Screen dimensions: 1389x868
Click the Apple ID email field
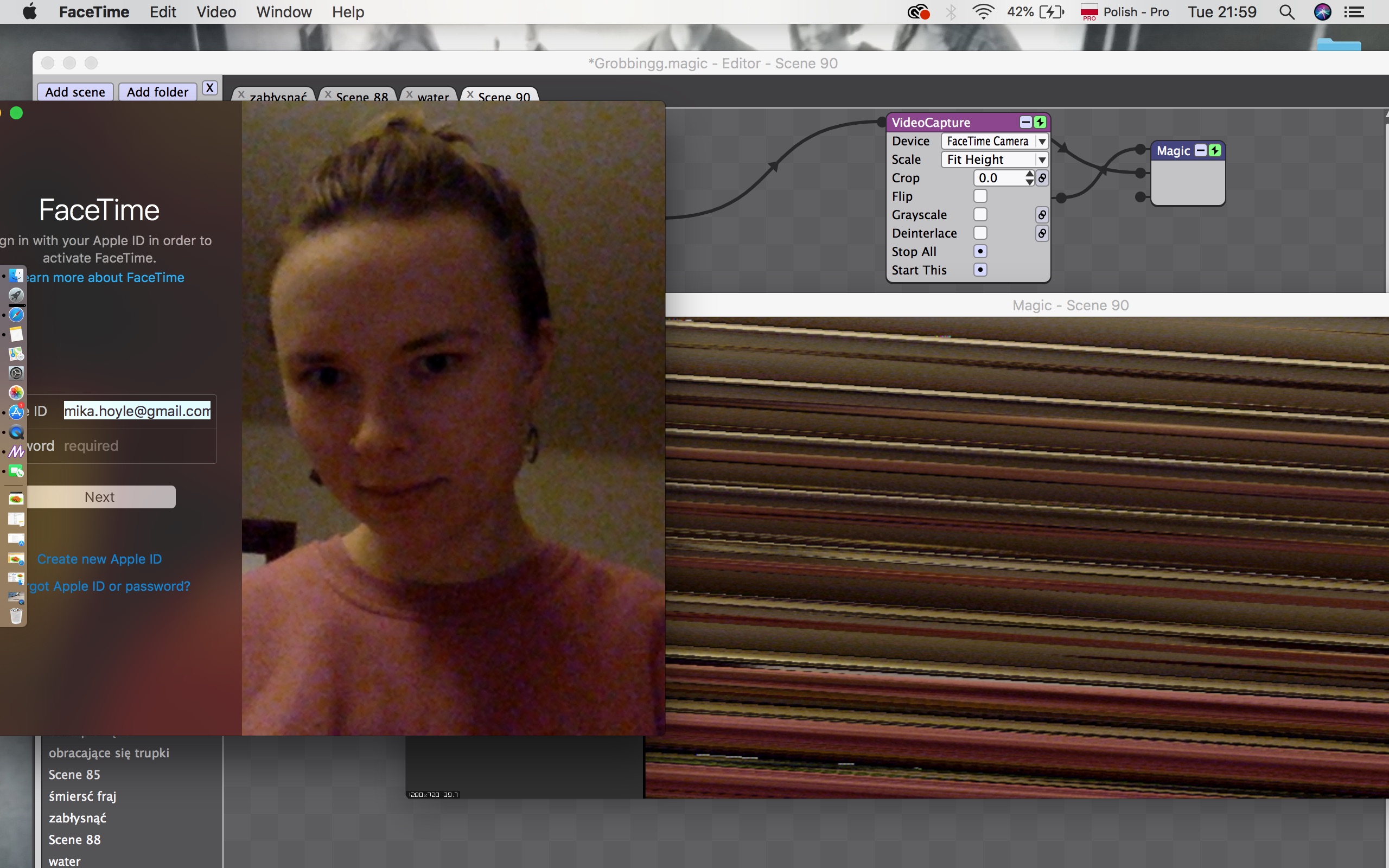coord(137,411)
